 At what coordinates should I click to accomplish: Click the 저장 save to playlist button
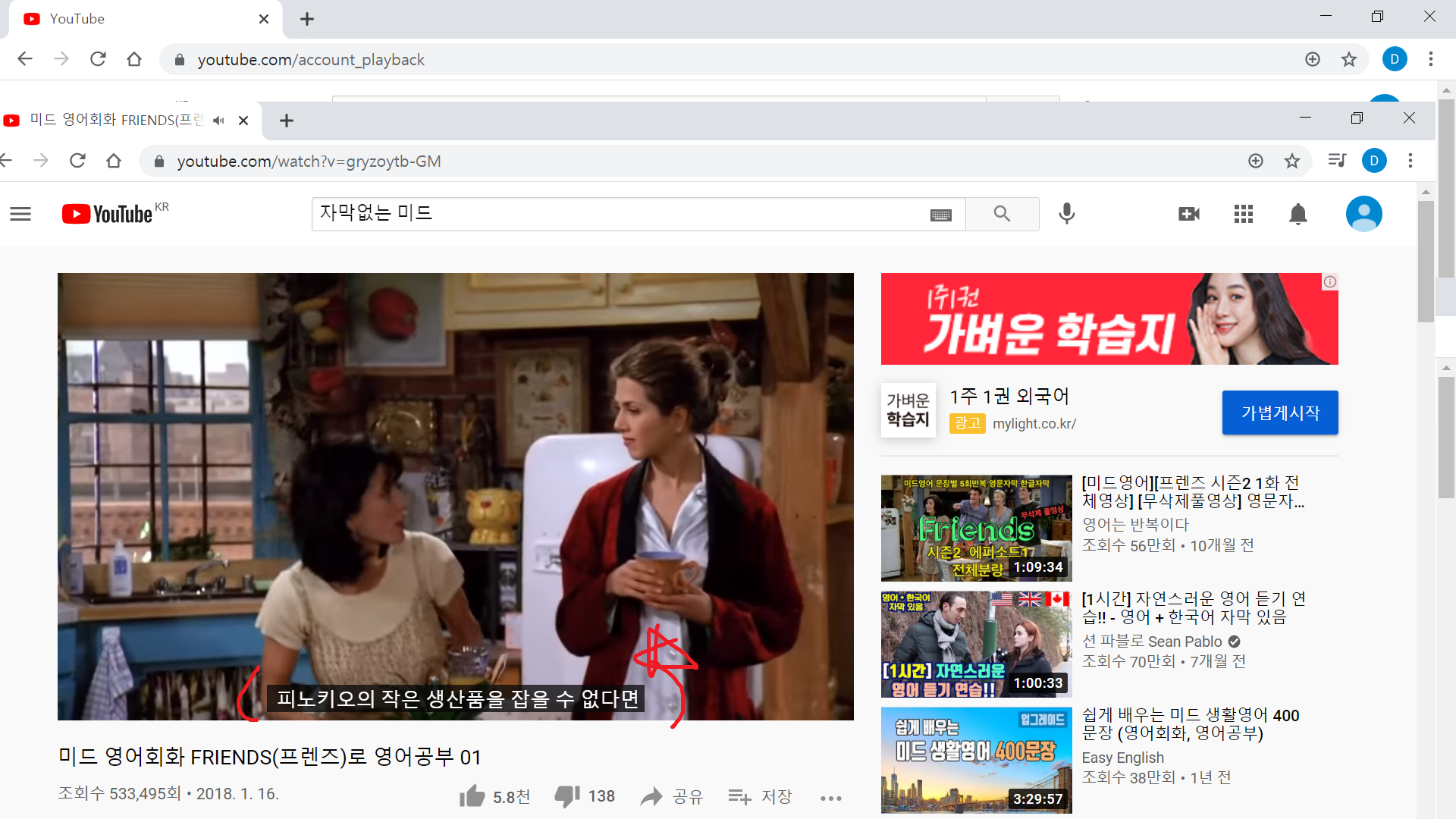pyautogui.click(x=761, y=796)
